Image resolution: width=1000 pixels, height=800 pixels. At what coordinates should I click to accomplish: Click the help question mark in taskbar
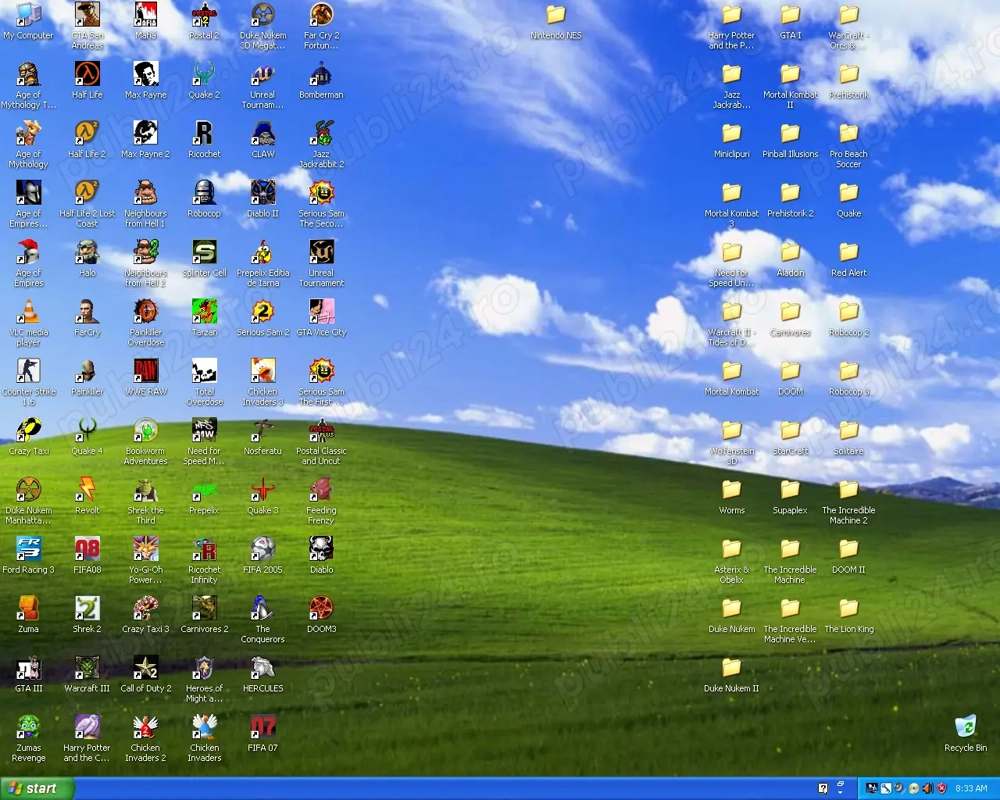pos(823,789)
